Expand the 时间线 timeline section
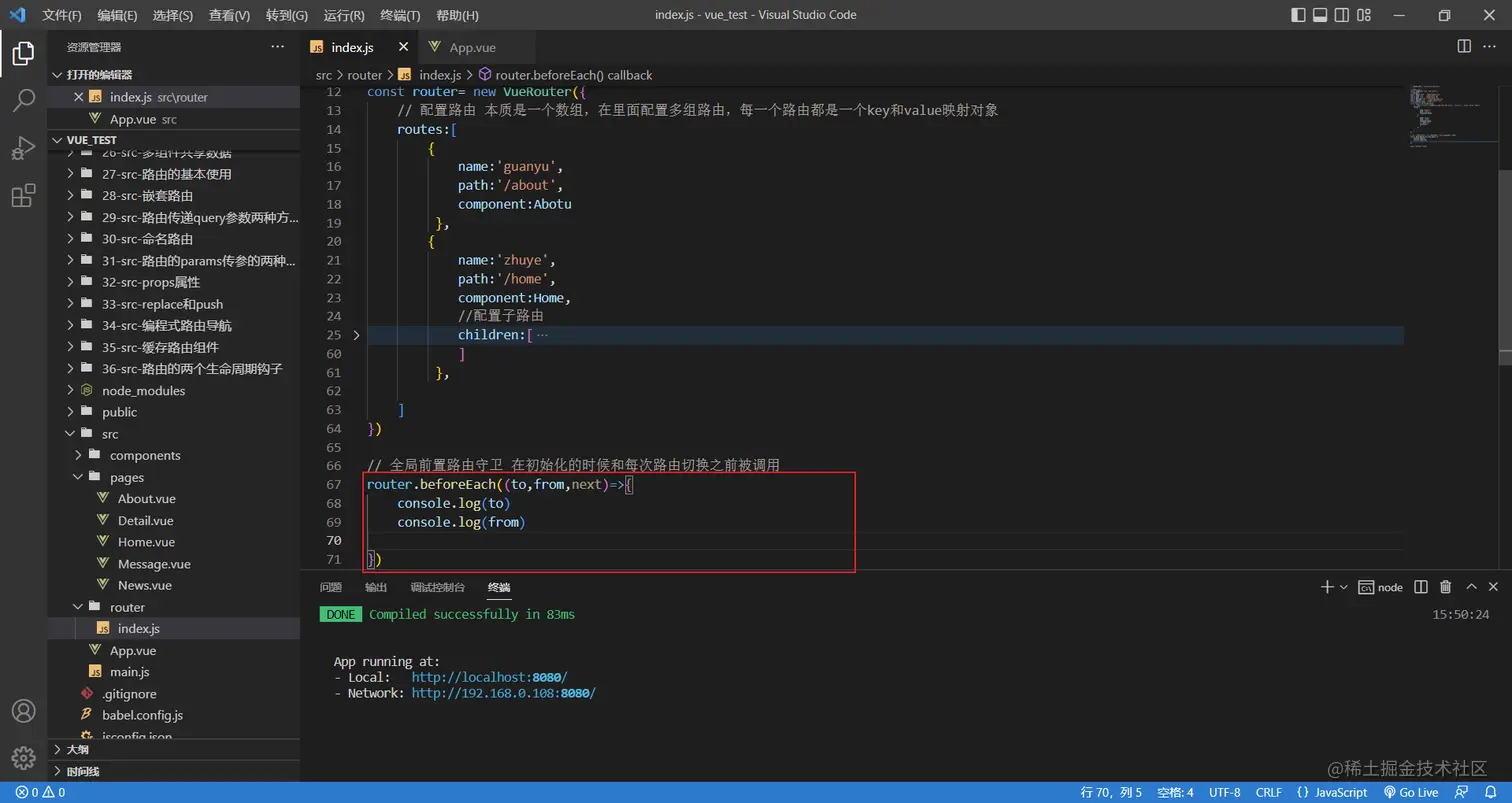The height and width of the screenshot is (803, 1512). click(174, 771)
